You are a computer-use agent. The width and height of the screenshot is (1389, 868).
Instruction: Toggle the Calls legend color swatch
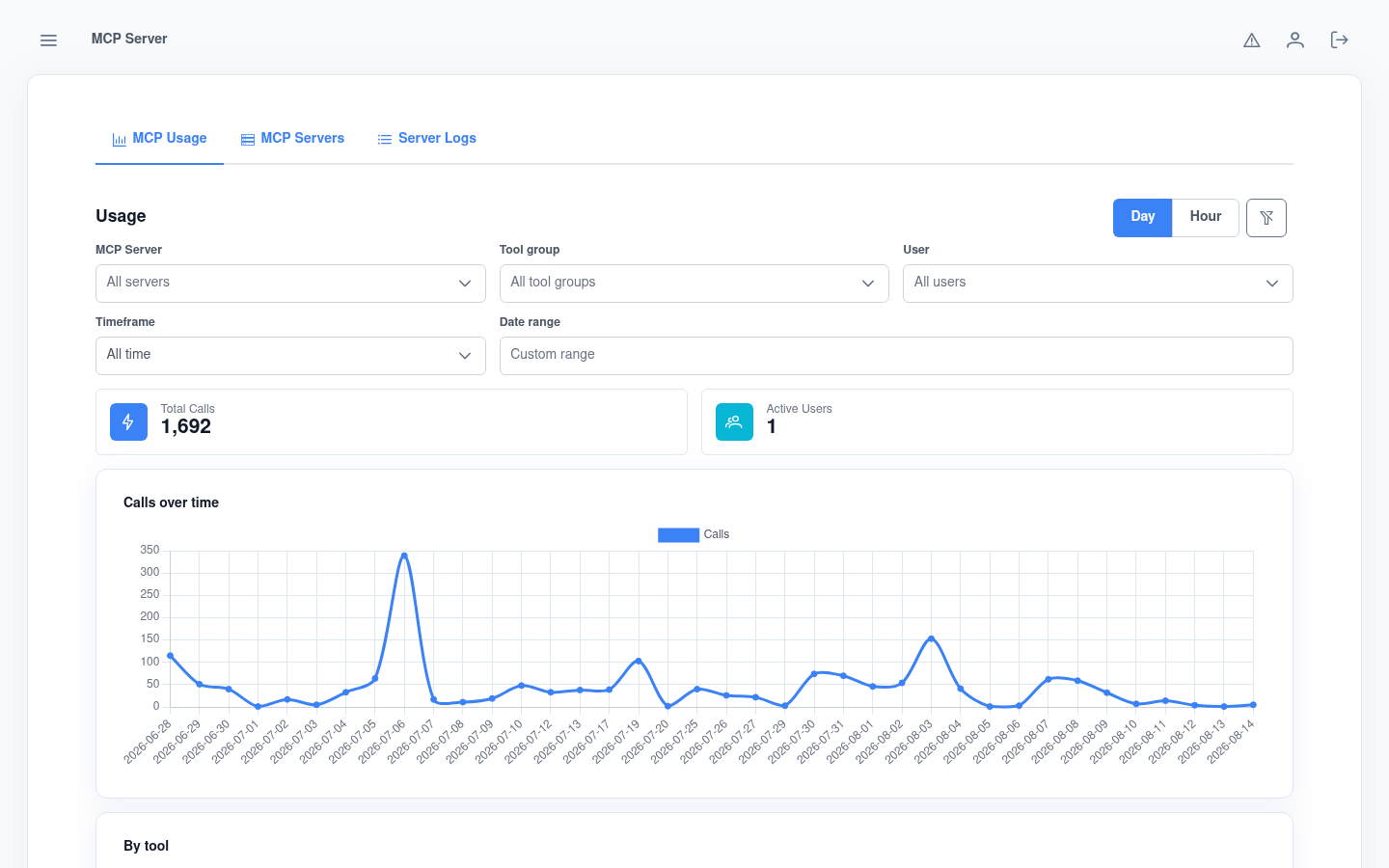678,535
